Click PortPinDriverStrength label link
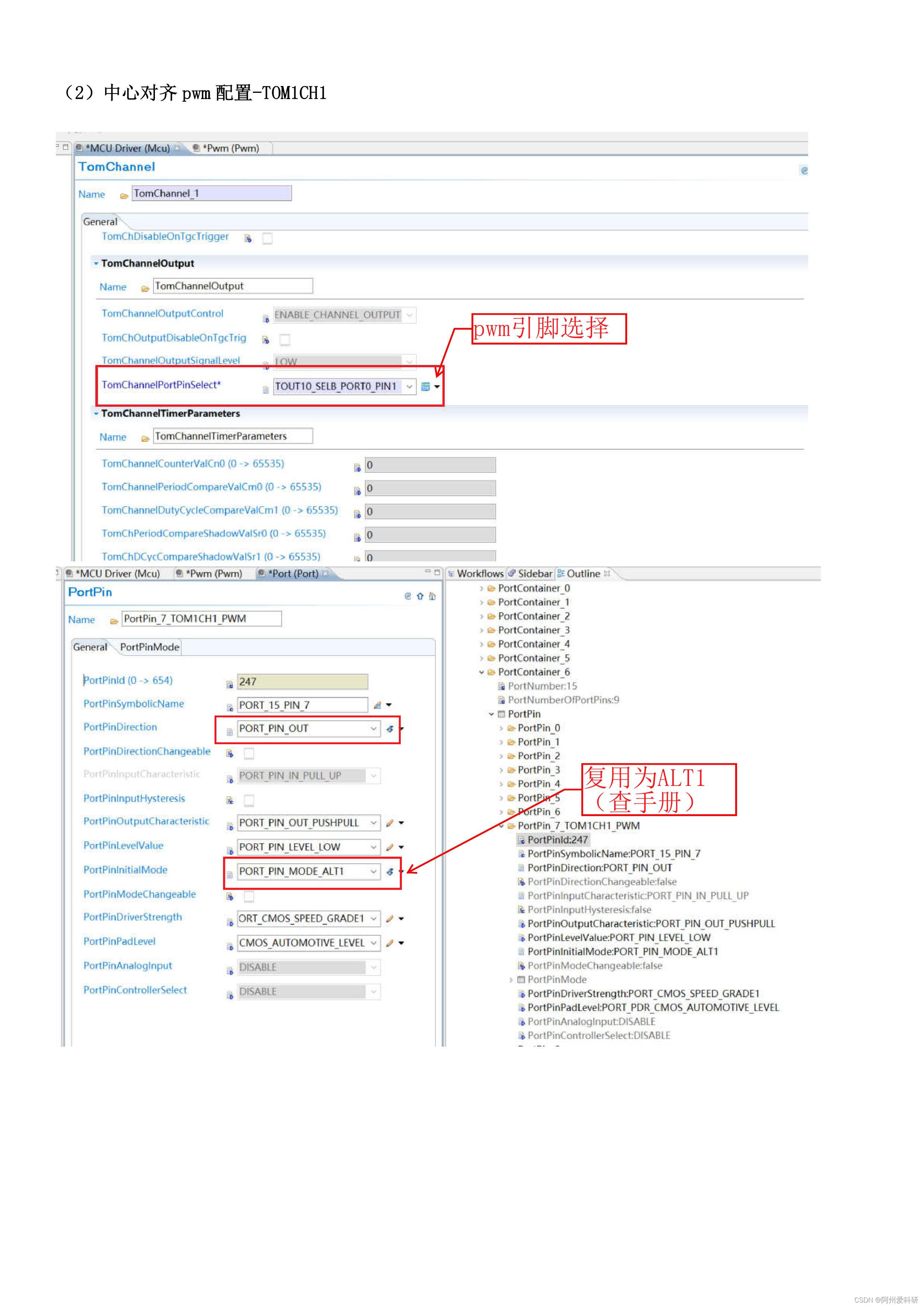This screenshot has width=924, height=1307. tap(133, 918)
